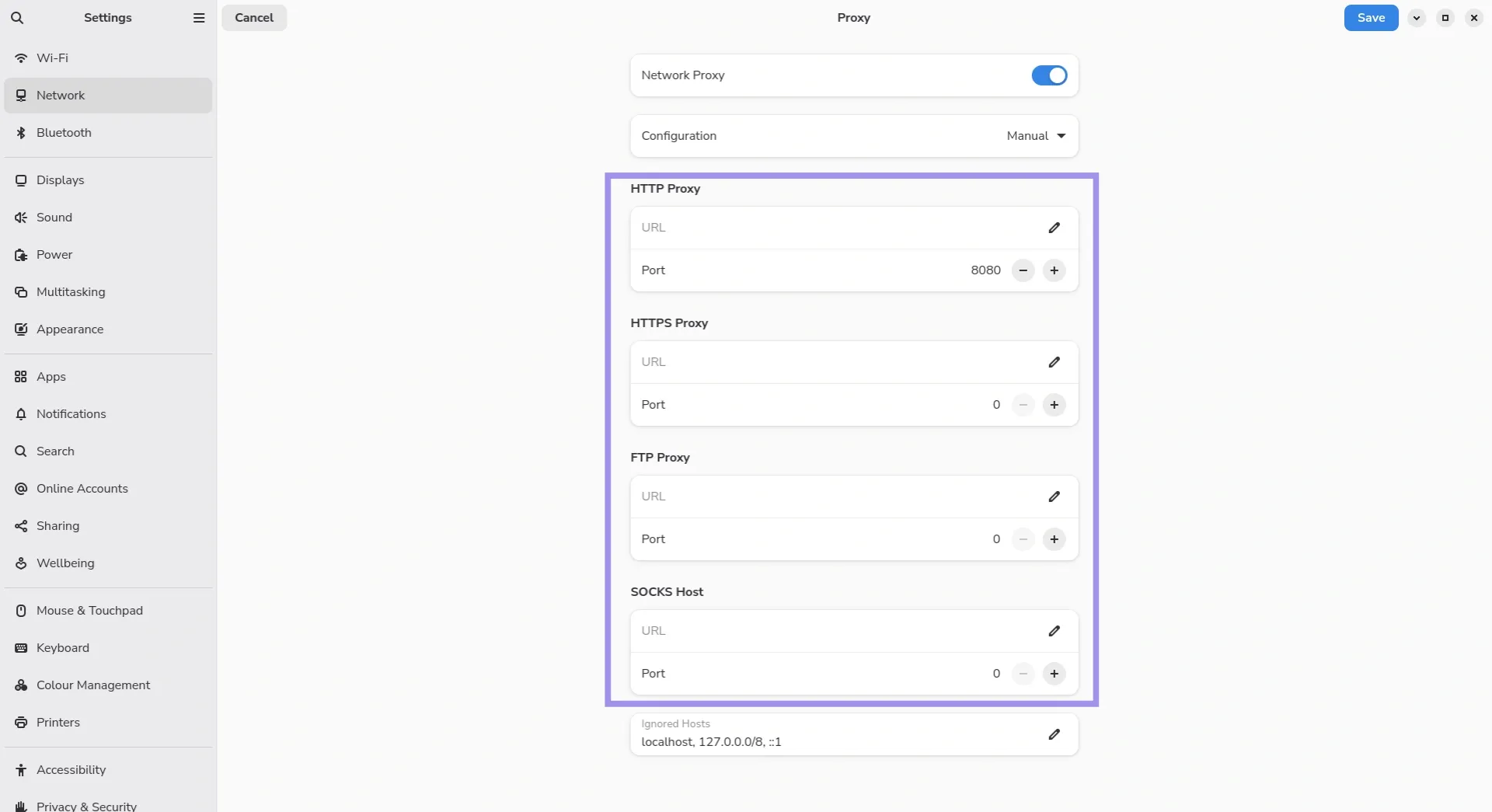Click the FTP Proxy URL field
Image resolution: width=1492 pixels, height=812 pixels.
[x=854, y=497]
